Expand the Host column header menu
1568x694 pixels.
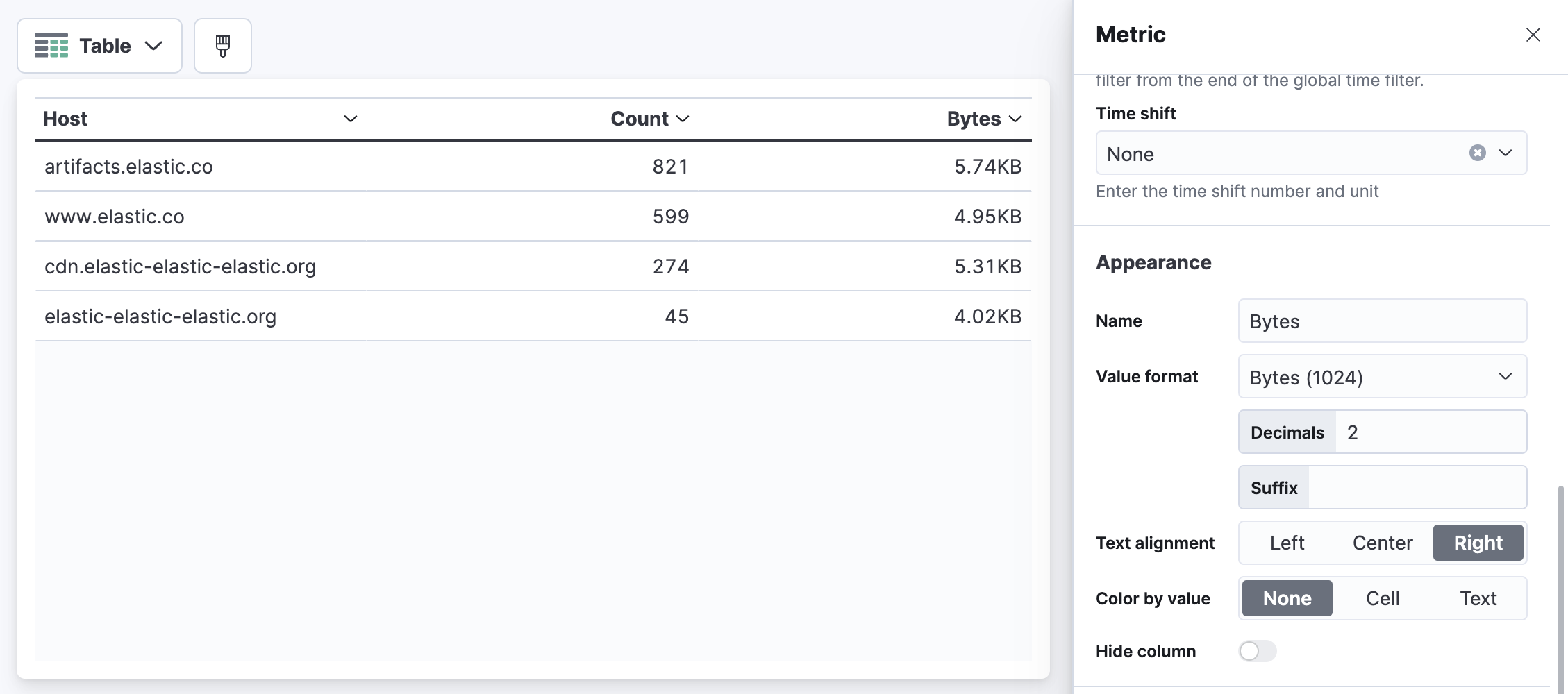click(351, 119)
